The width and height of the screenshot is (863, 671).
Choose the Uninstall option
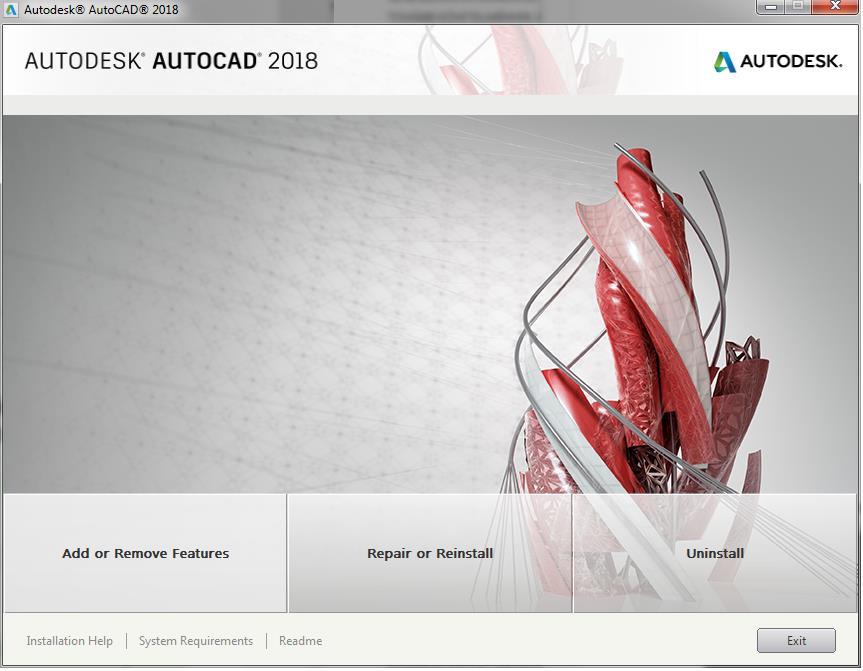tap(715, 553)
